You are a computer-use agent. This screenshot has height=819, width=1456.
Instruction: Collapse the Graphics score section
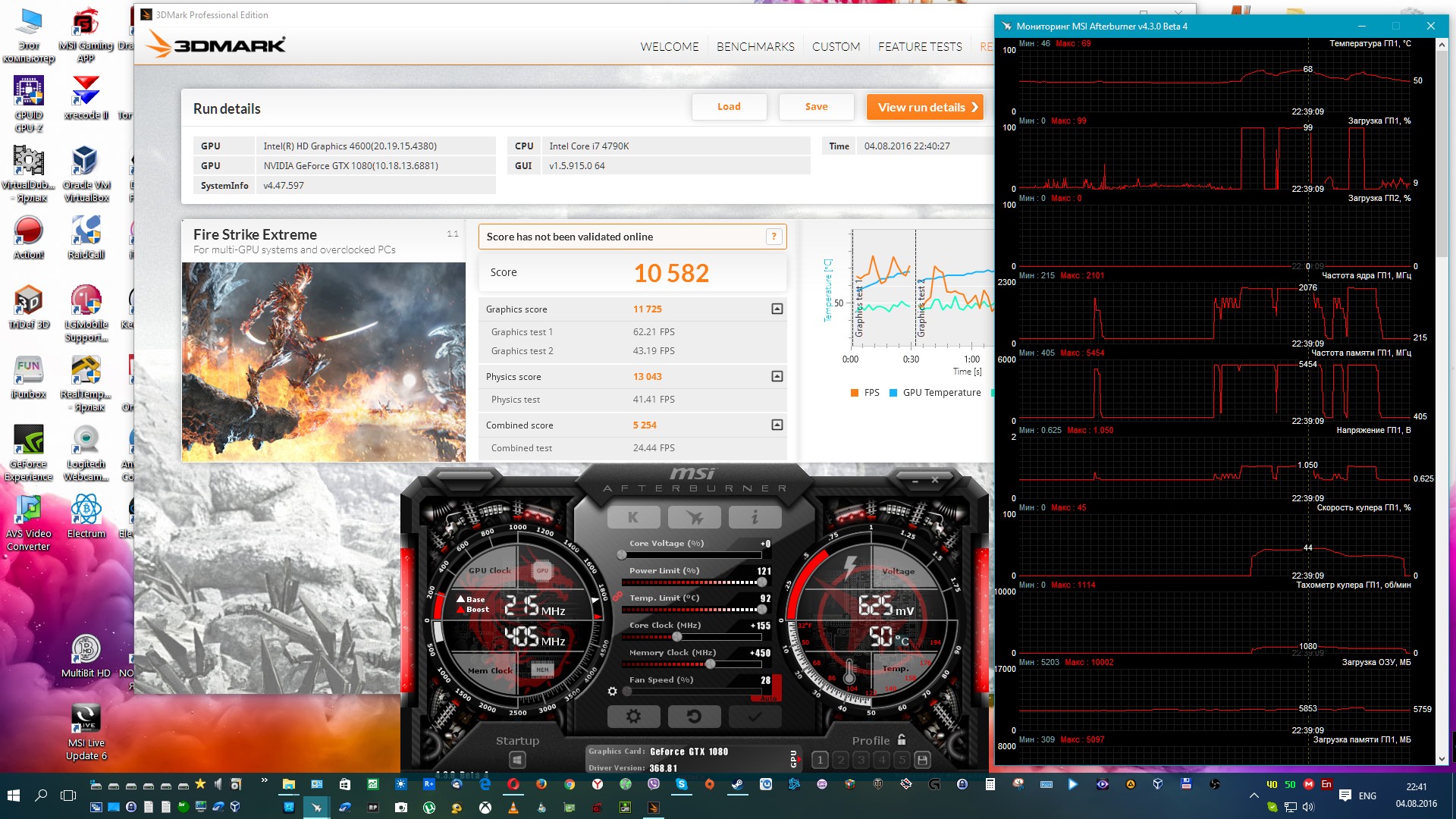[x=777, y=309]
